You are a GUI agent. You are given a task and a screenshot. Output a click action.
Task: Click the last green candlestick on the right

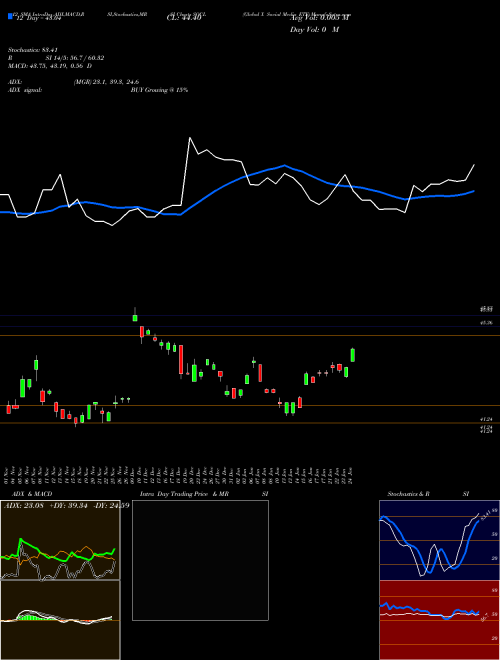(x=353, y=355)
